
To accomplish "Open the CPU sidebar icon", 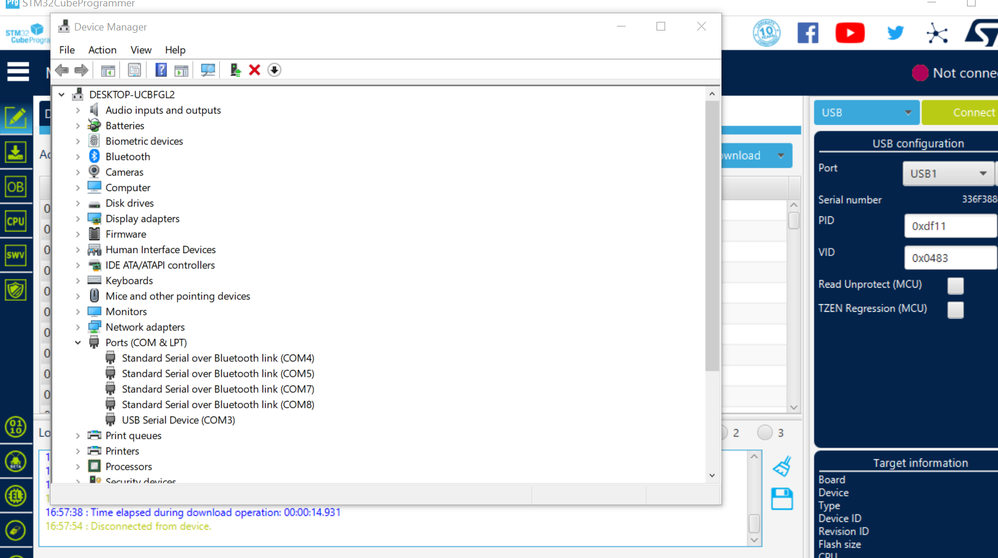I will tap(16, 221).
